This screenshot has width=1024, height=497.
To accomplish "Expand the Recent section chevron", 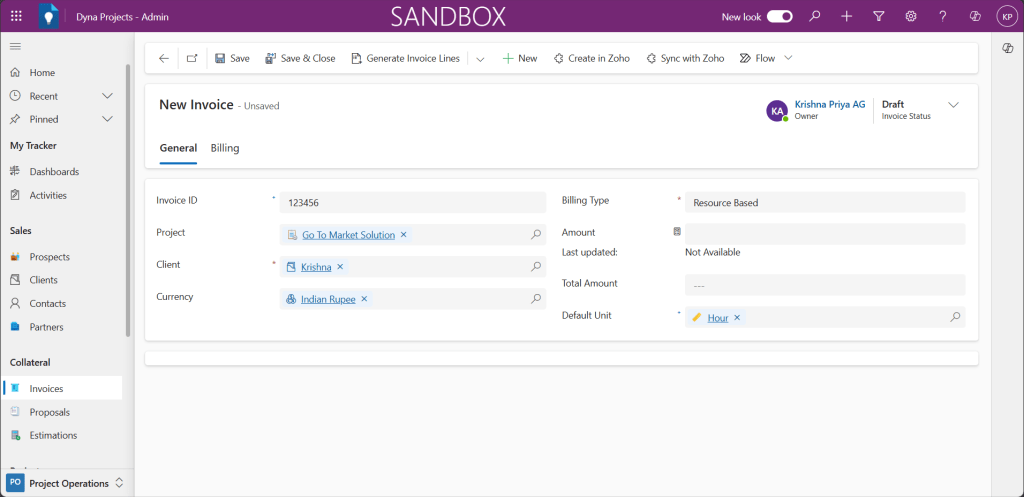I will point(107,96).
